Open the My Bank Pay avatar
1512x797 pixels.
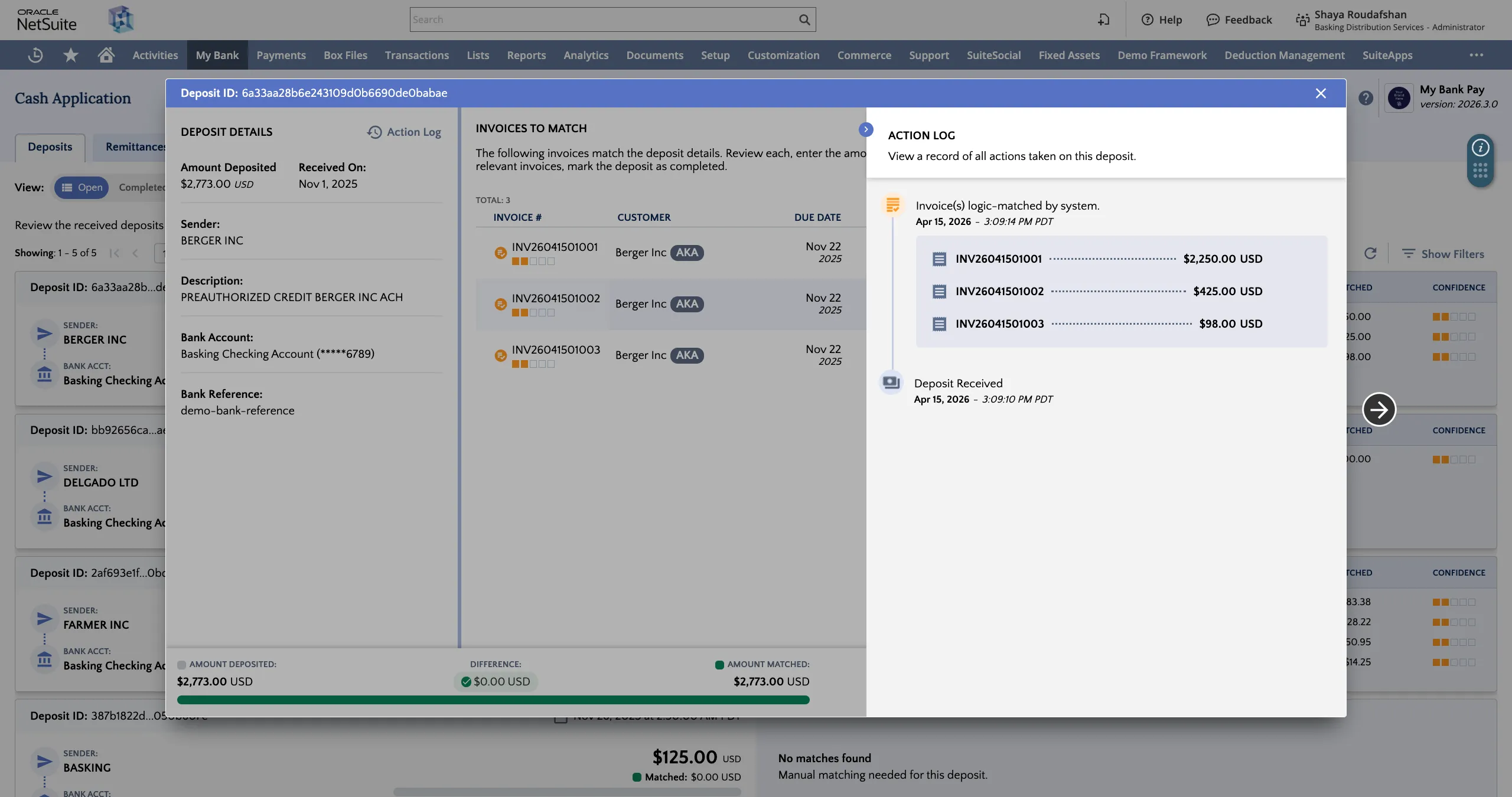1399,98
